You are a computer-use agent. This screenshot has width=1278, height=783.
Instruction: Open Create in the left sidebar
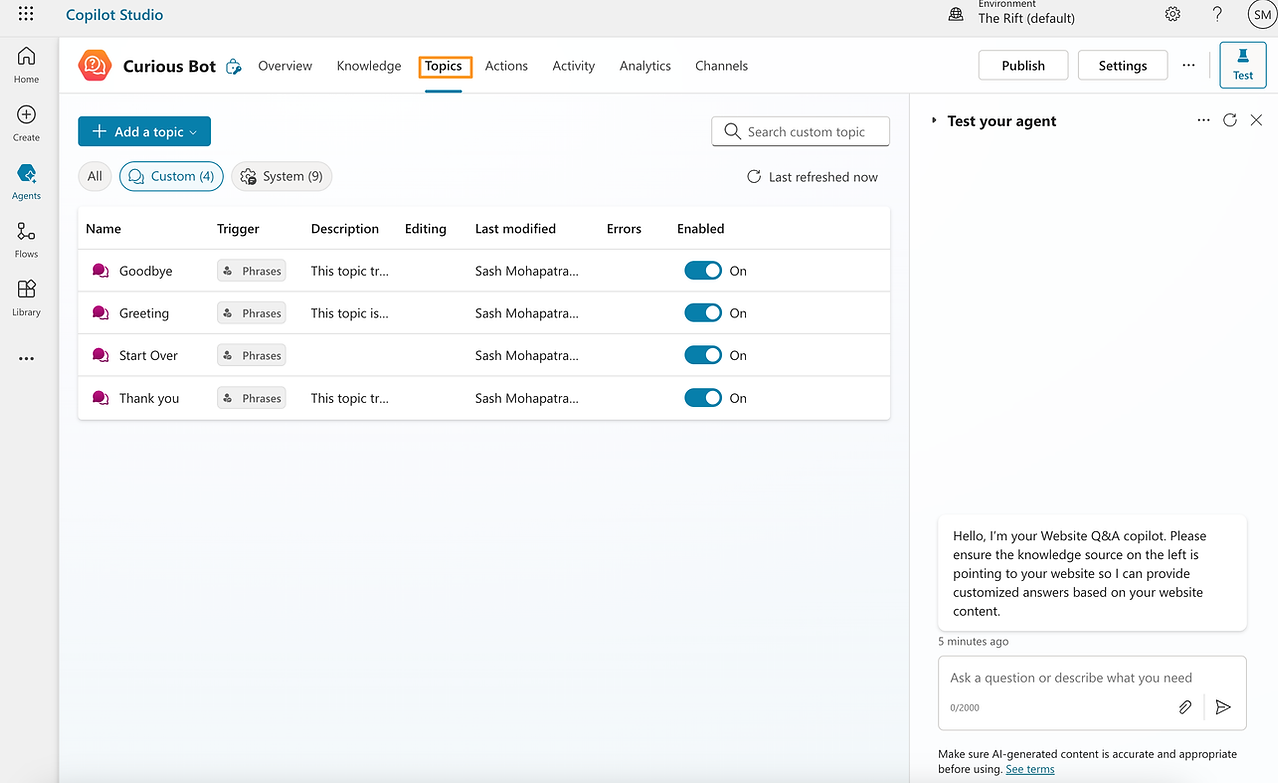(x=27, y=123)
